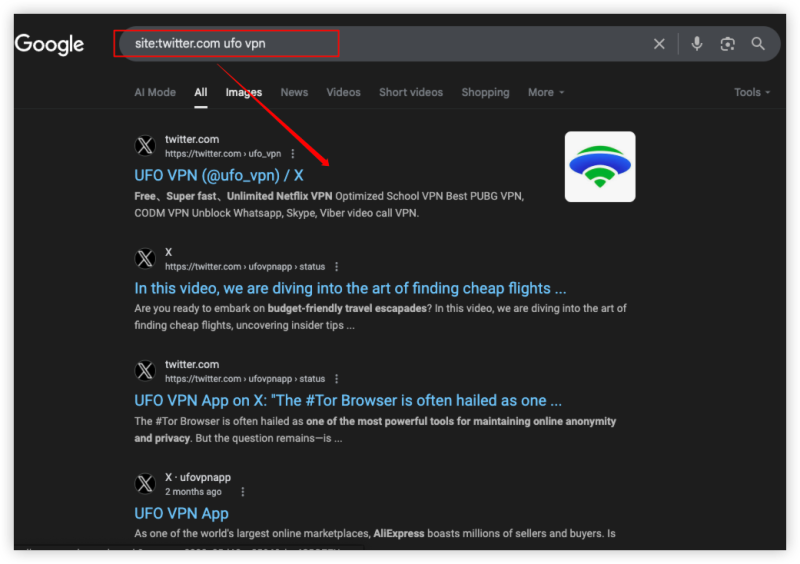
Task: Click the 'X · ufovpnapp' source label
Action: coord(198,477)
